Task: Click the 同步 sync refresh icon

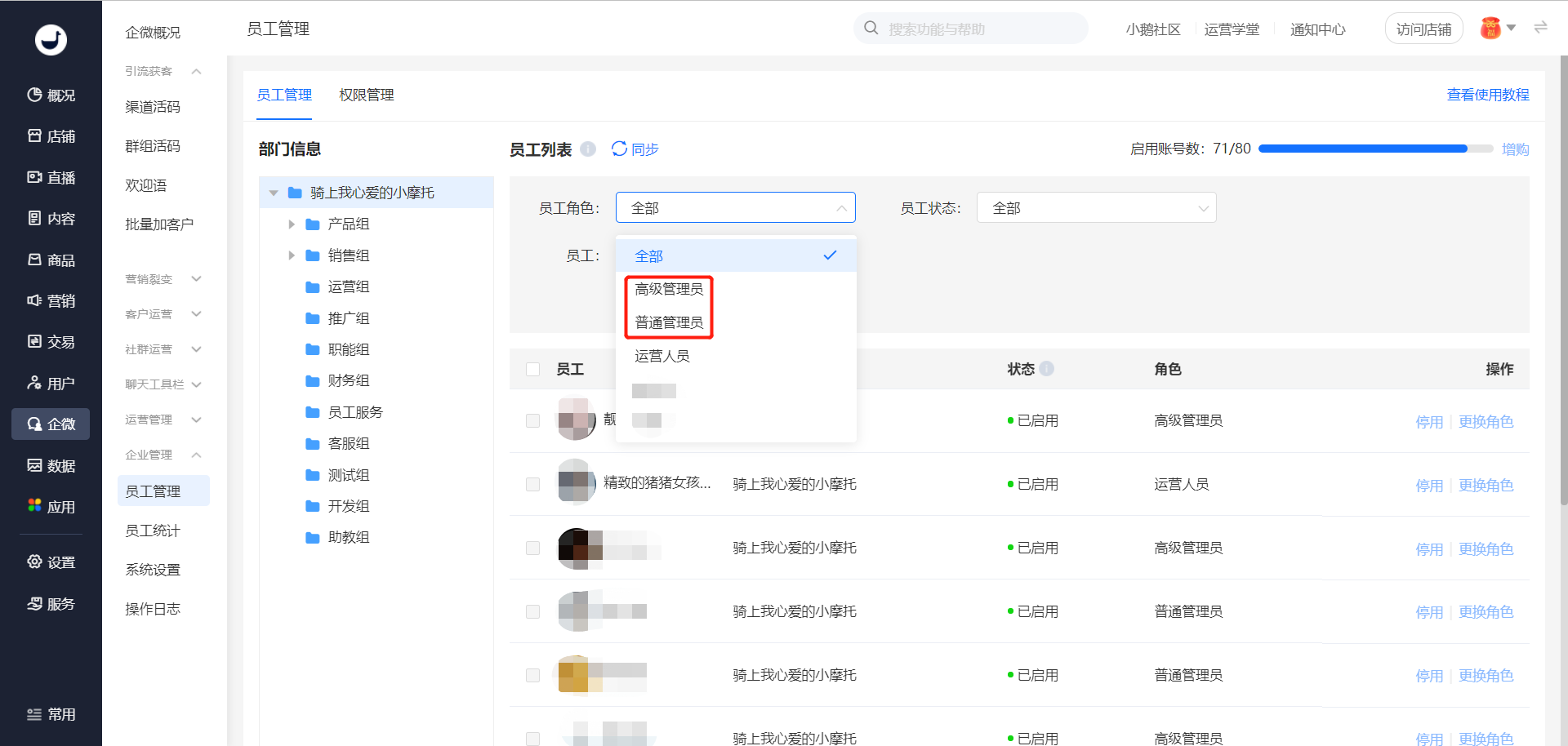Action: [x=619, y=149]
